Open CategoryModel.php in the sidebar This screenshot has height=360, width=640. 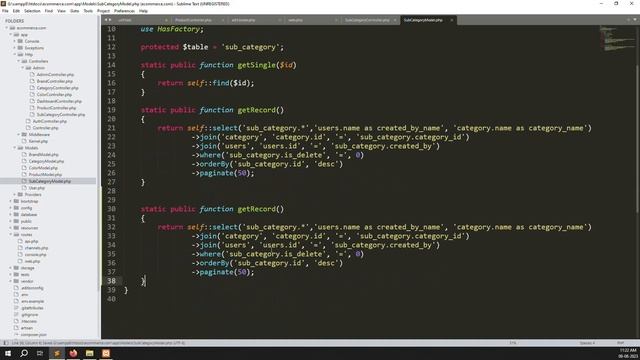[46, 161]
